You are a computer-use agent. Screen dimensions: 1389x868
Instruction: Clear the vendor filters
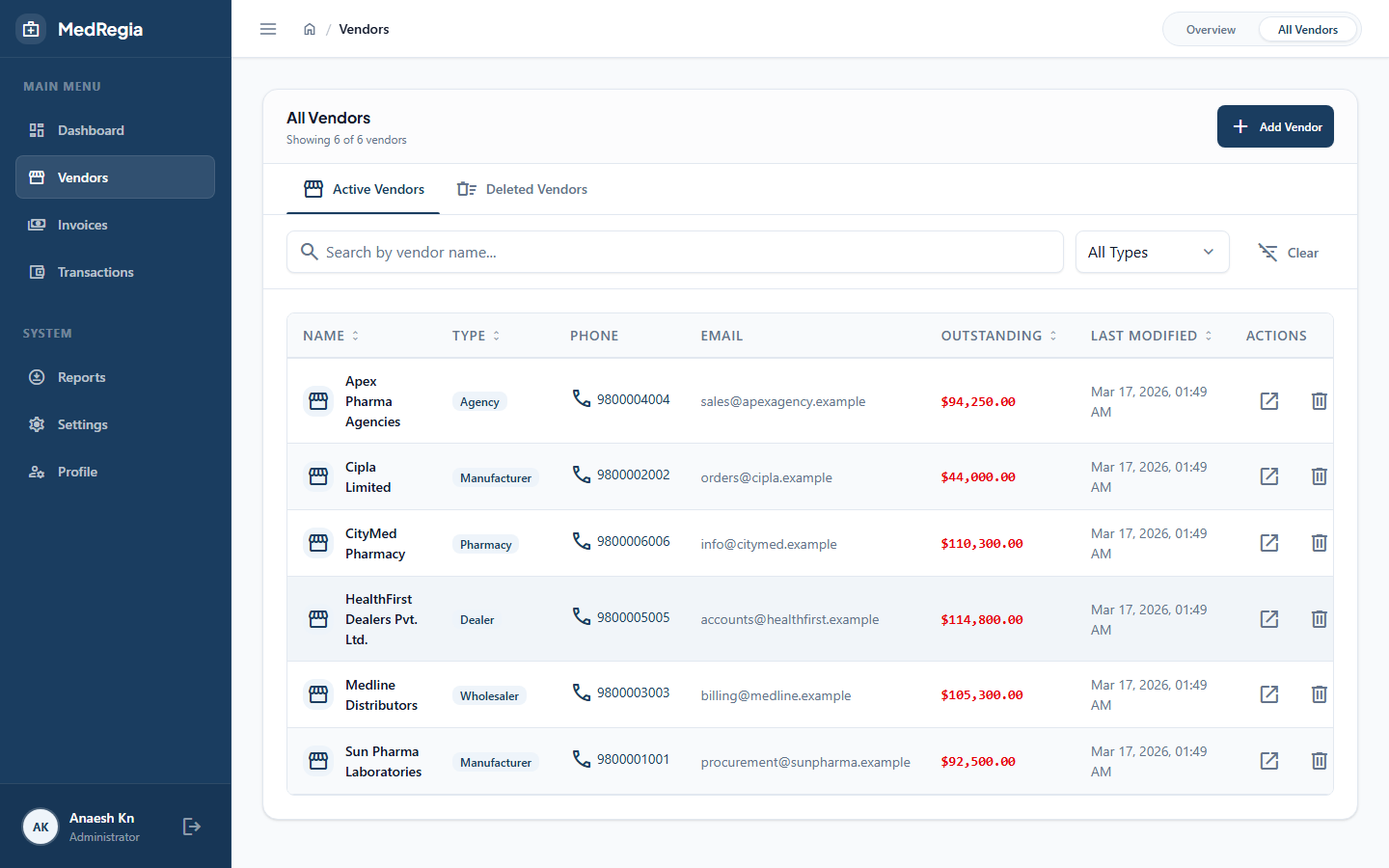(1288, 253)
